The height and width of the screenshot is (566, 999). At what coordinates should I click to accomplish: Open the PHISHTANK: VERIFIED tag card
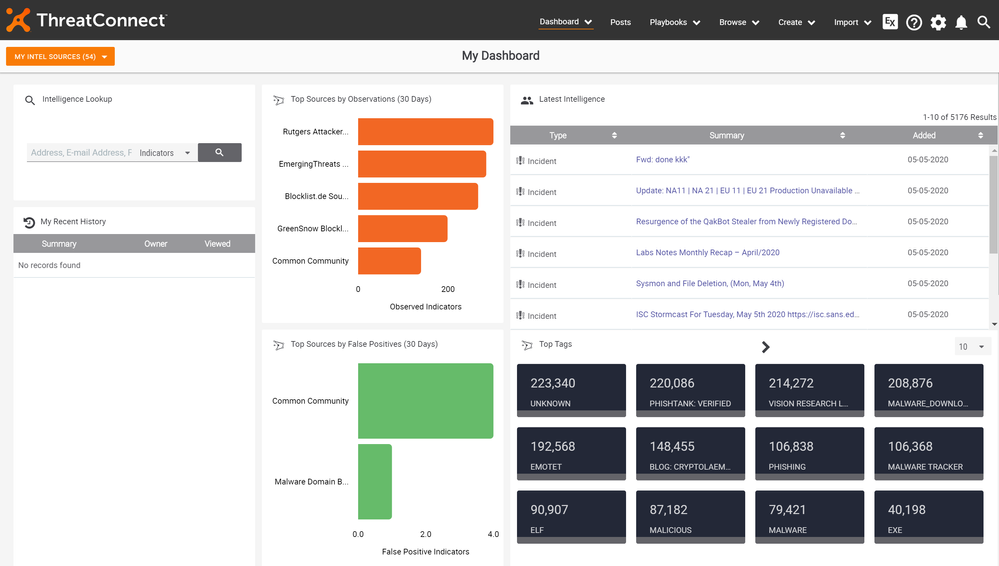[x=691, y=390]
